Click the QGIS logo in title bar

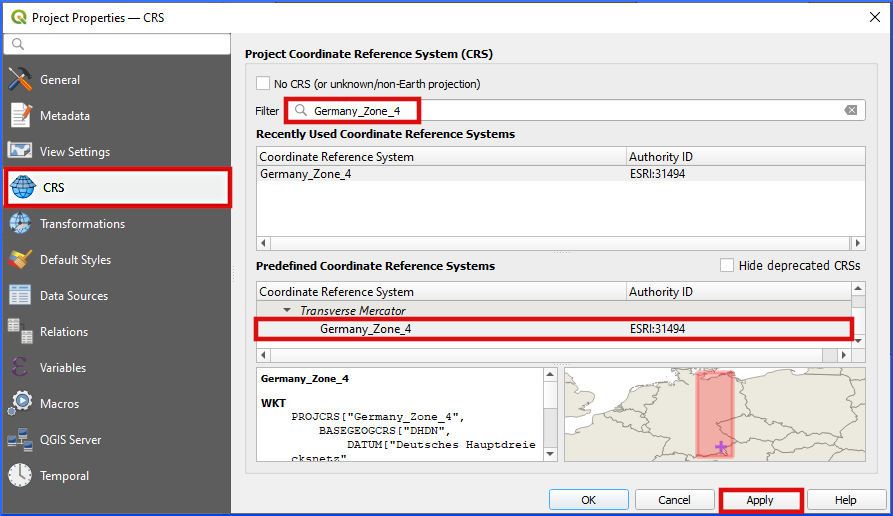19,18
